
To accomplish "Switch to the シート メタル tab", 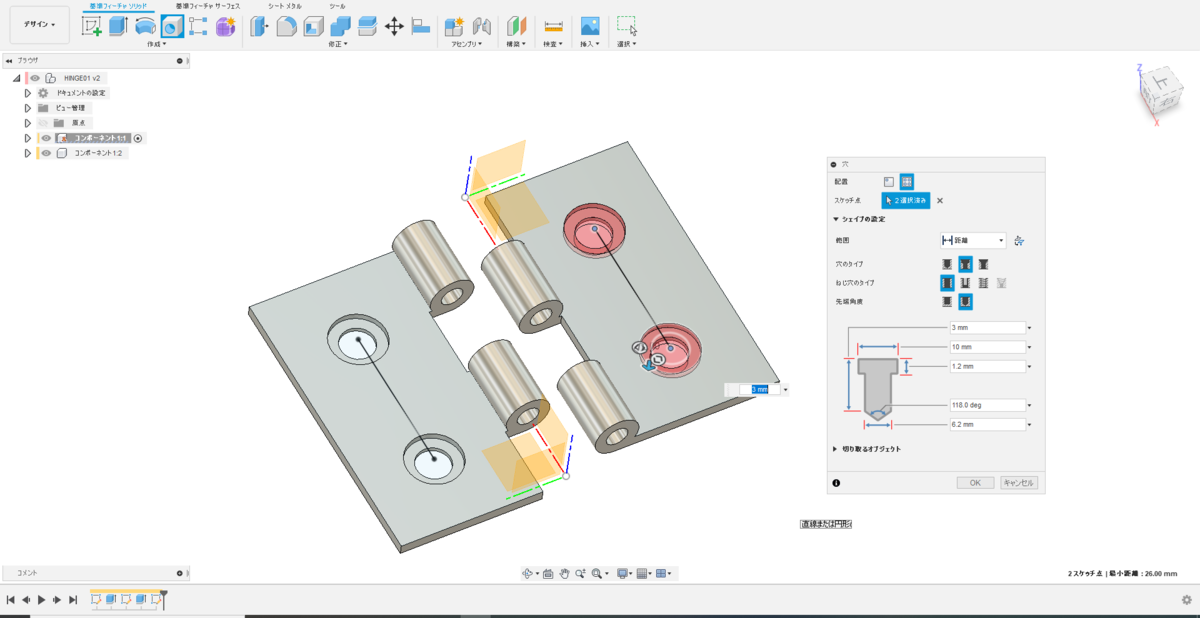I will [285, 6].
